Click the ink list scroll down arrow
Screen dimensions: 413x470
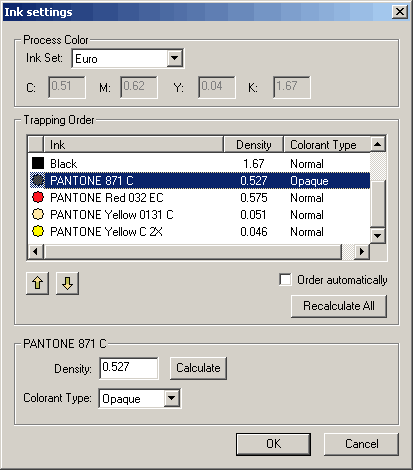[378, 236]
